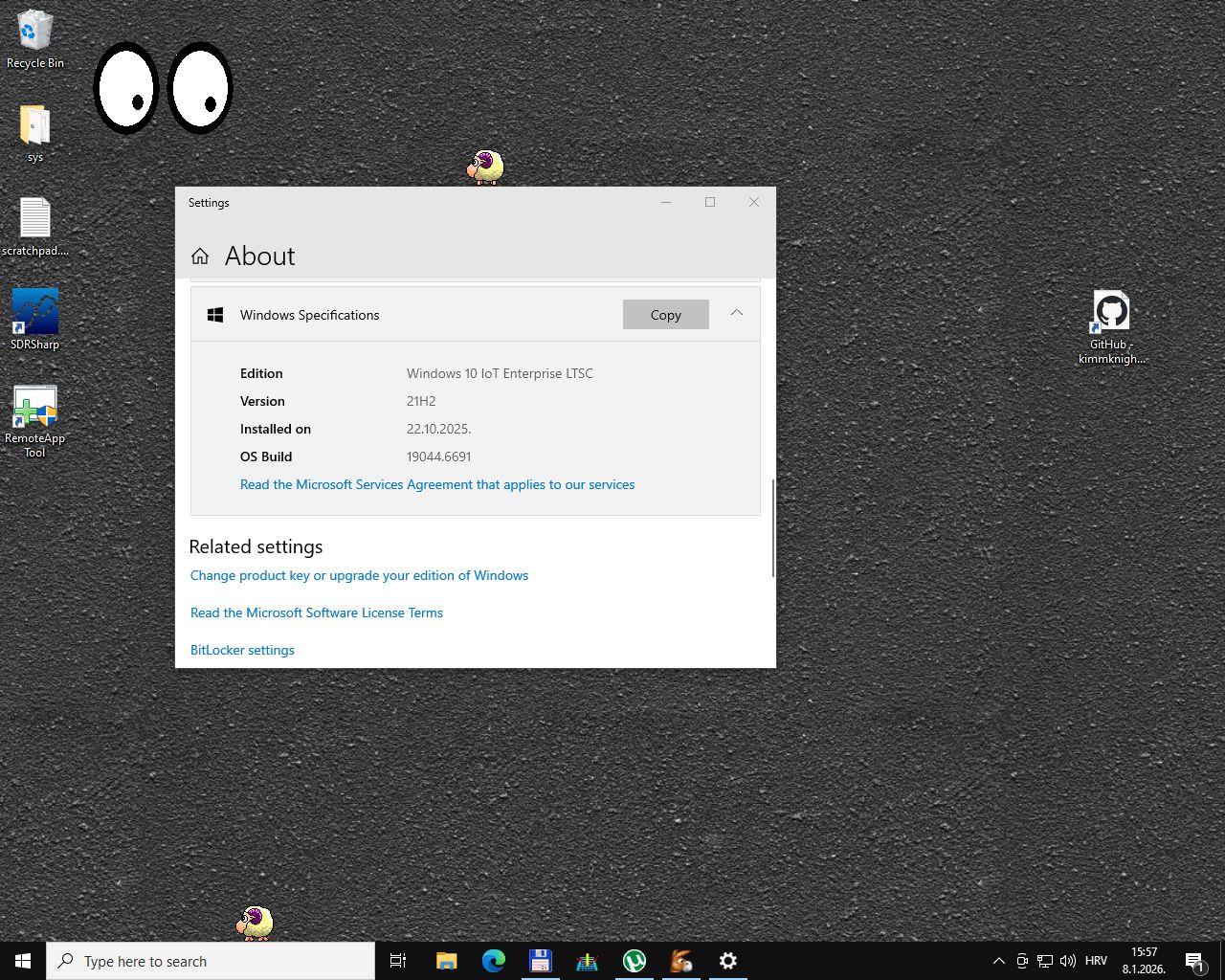The image size is (1225, 980).
Task: Select the SDRSharp desktop shortcut
Action: [x=34, y=320]
